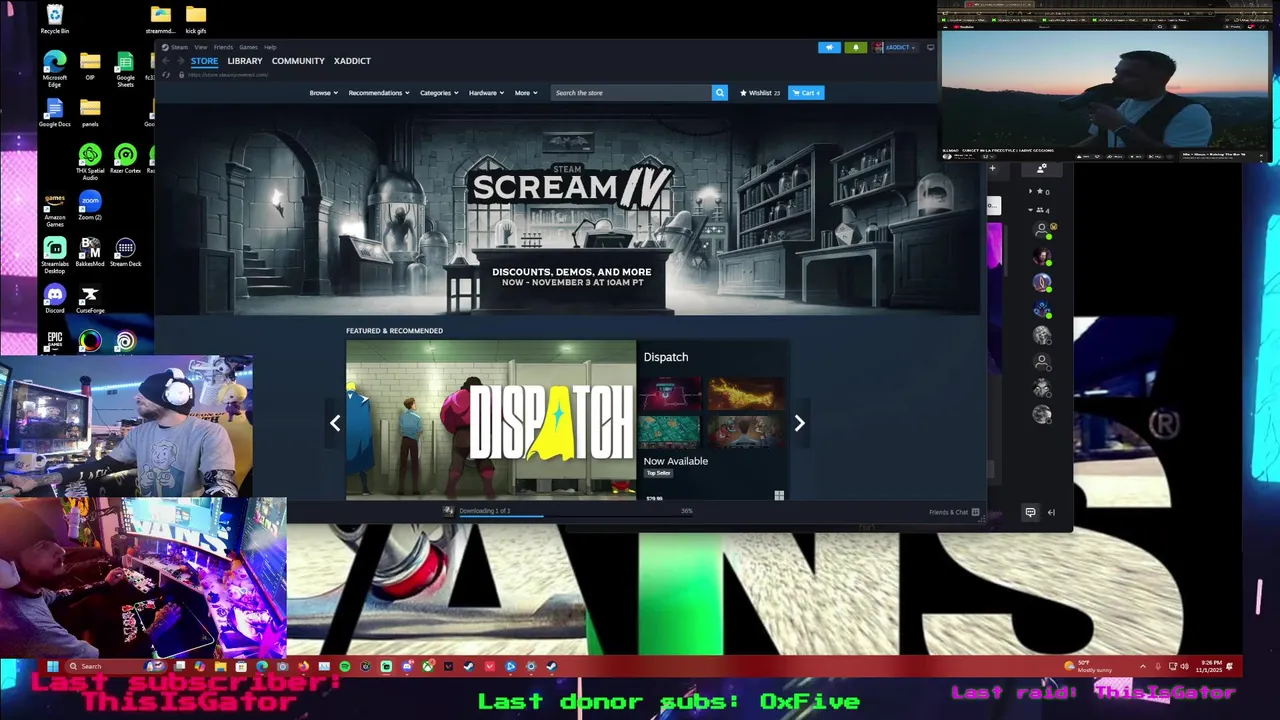Screen dimensions: 1280x720
Task: Open the kick gifs desktop folder
Action: pyautogui.click(x=195, y=19)
